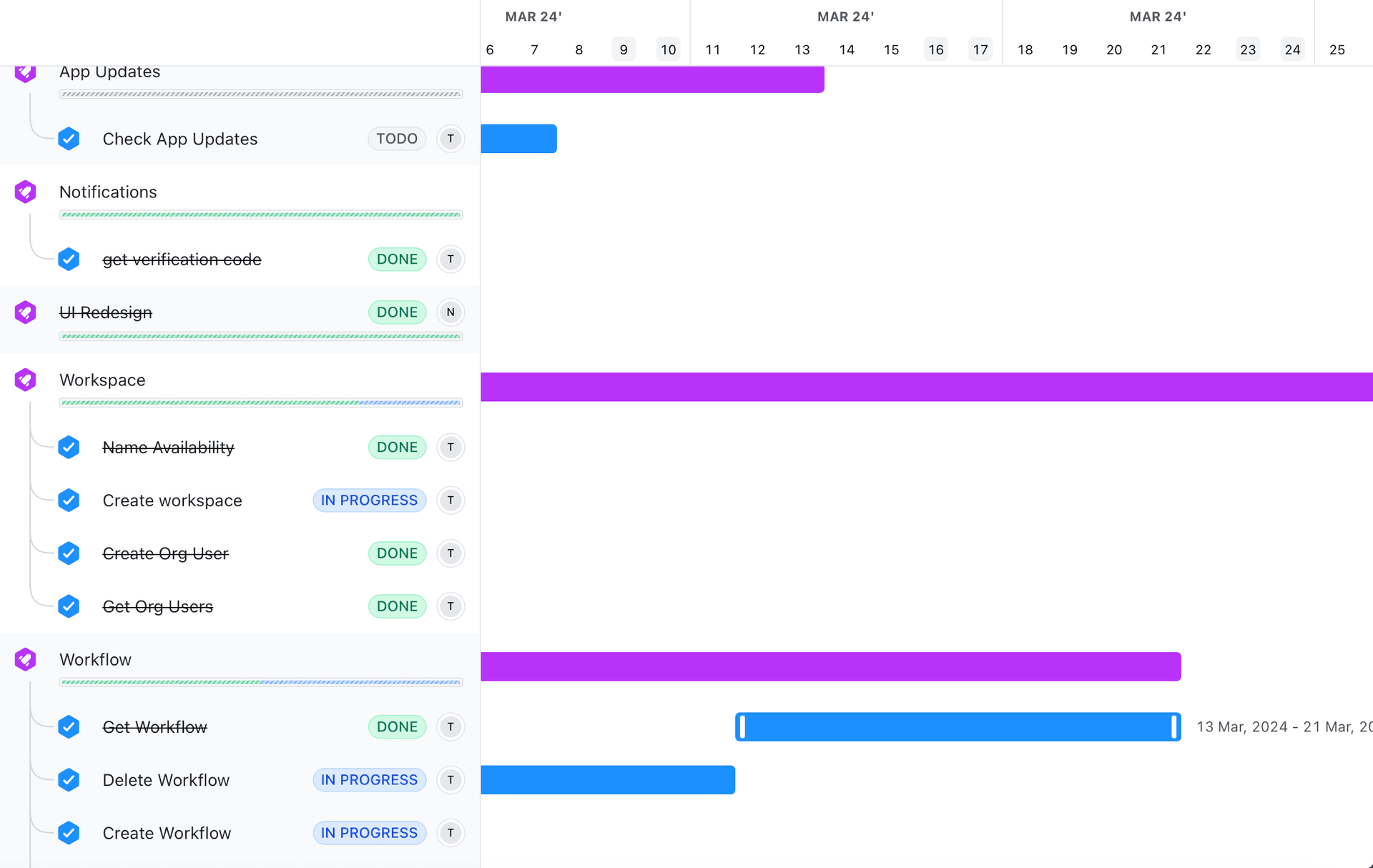Click the Create Org User task check icon
The image size is (1373, 868).
point(69,553)
